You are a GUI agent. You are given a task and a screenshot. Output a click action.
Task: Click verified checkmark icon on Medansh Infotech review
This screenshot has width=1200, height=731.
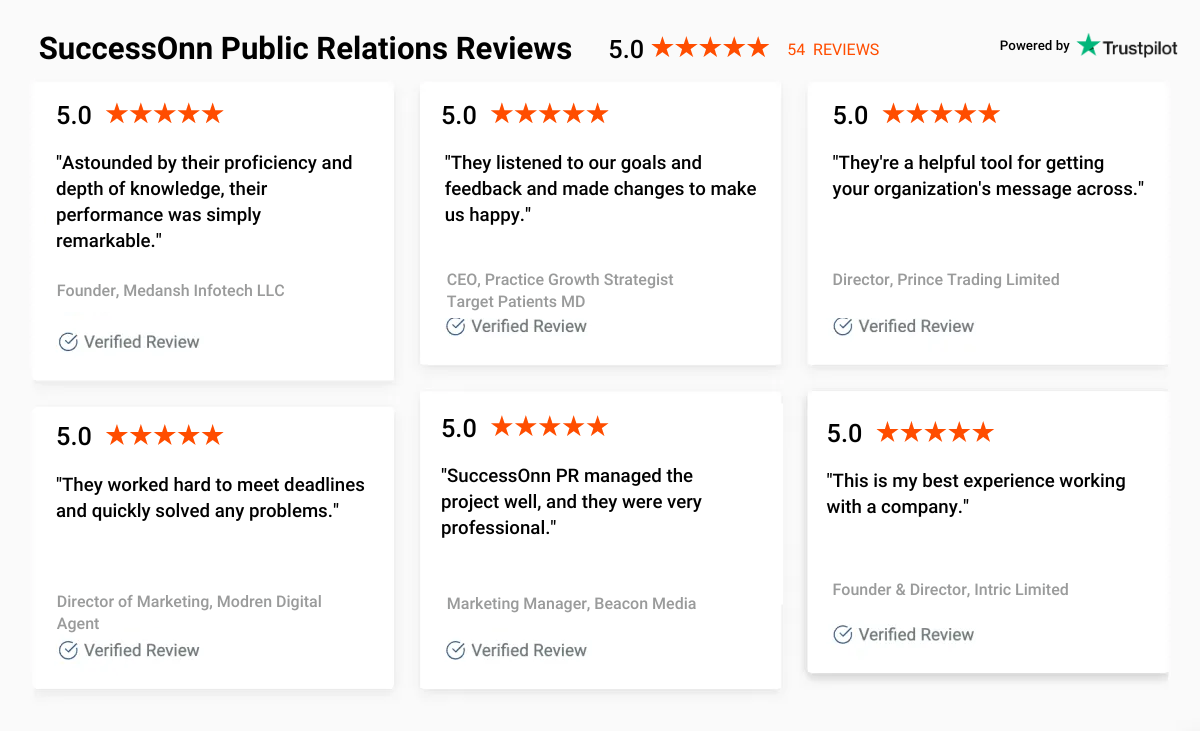pos(68,342)
